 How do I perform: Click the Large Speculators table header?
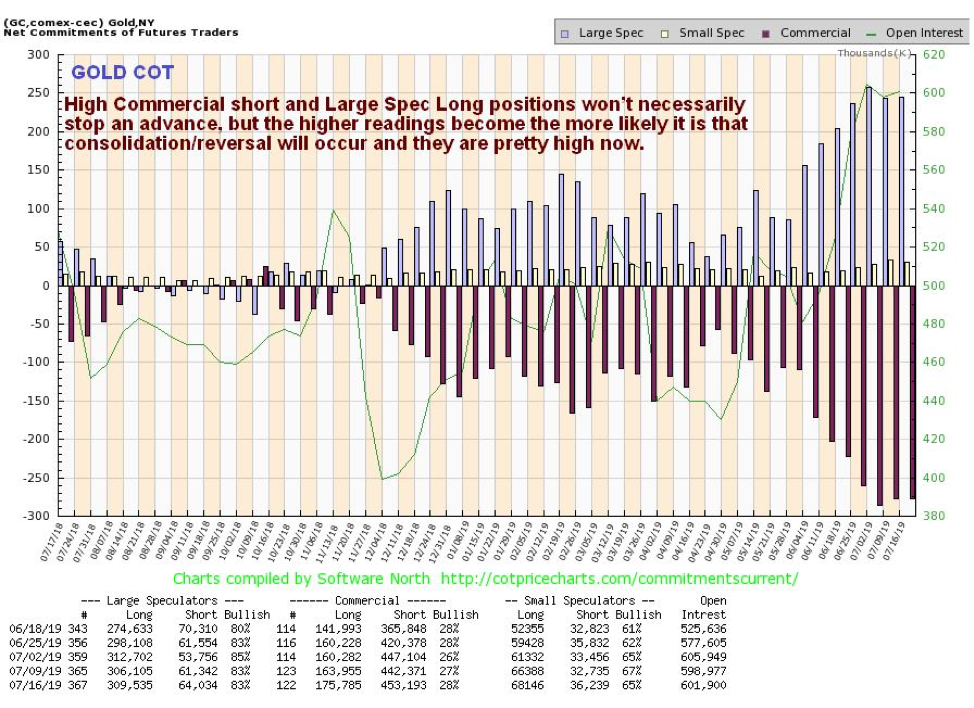point(162,601)
